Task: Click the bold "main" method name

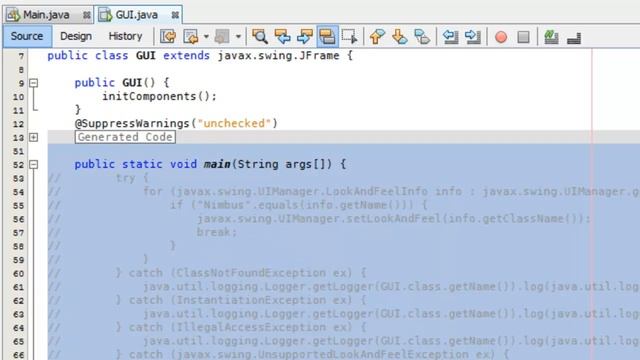Action: 217,164
